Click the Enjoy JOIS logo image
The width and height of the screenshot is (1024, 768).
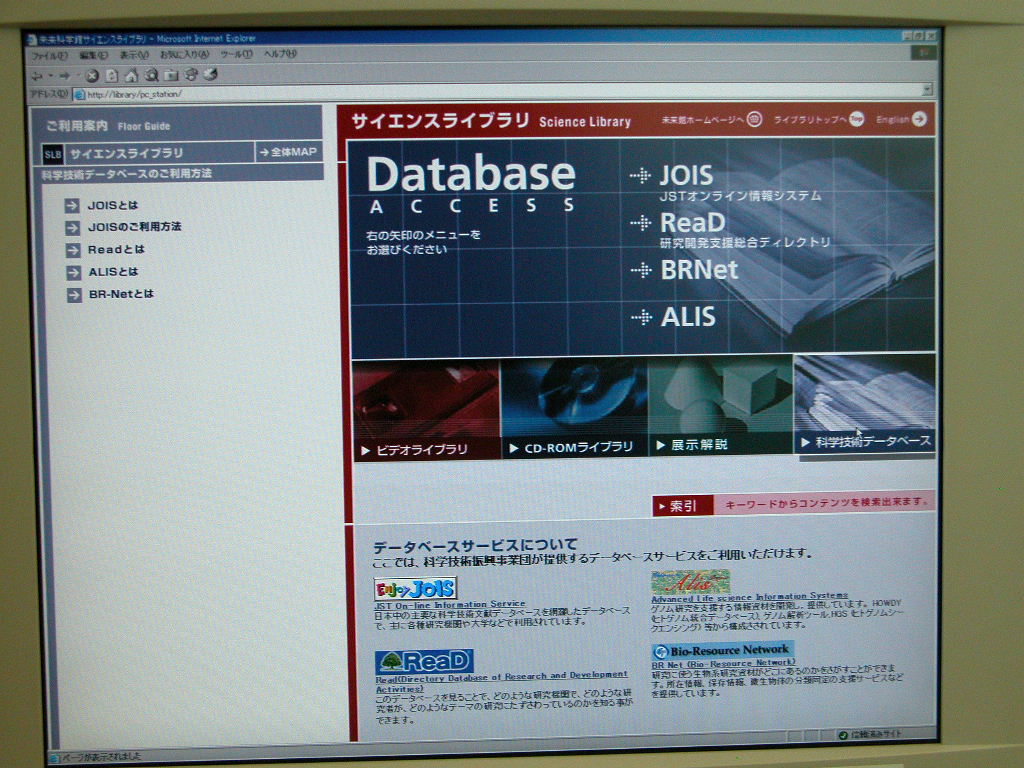(x=415, y=588)
